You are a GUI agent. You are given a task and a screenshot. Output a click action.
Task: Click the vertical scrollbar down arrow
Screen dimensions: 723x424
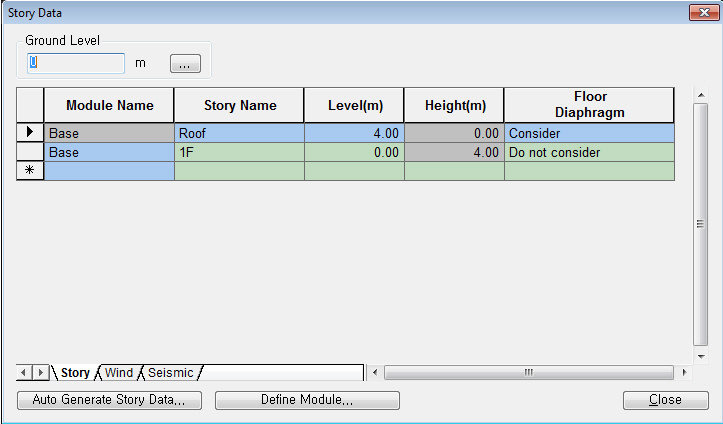click(701, 356)
